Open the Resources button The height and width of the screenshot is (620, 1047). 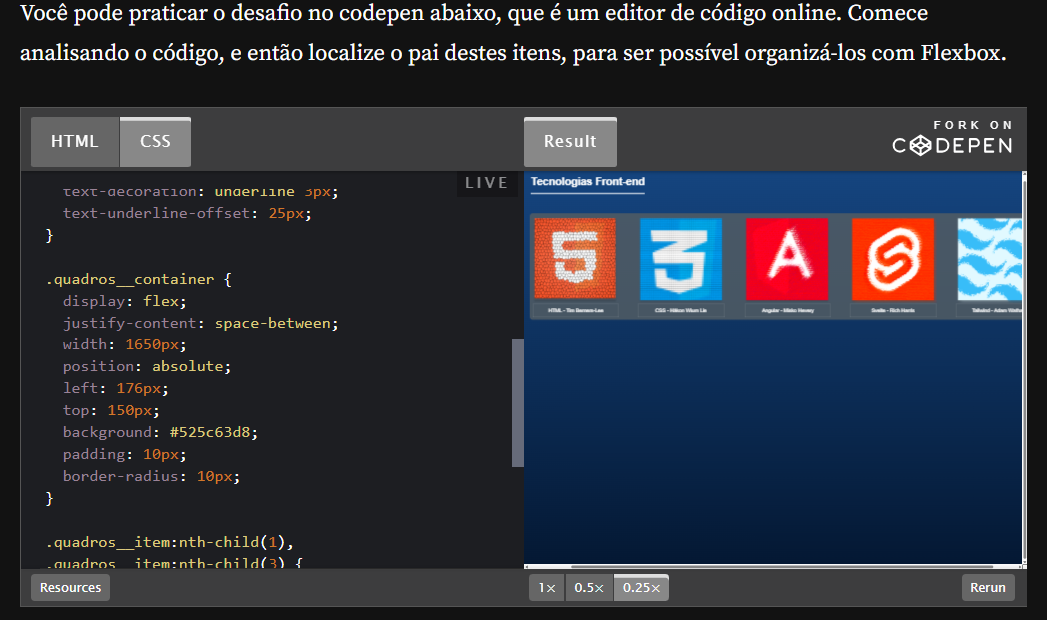point(70,587)
